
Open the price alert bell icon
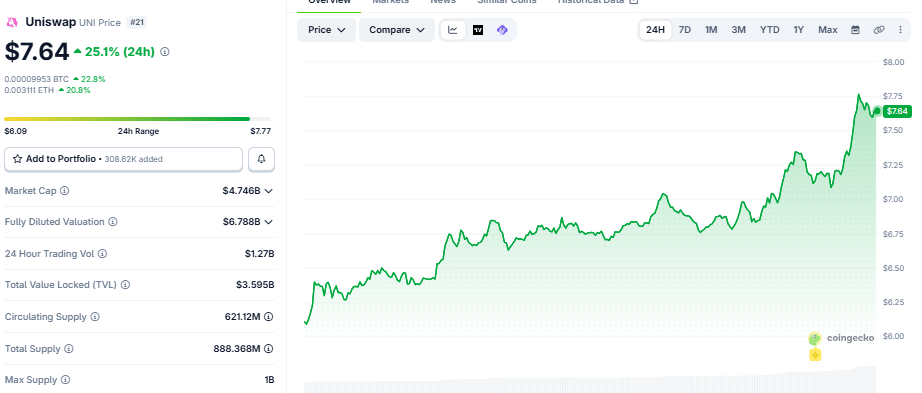262,159
